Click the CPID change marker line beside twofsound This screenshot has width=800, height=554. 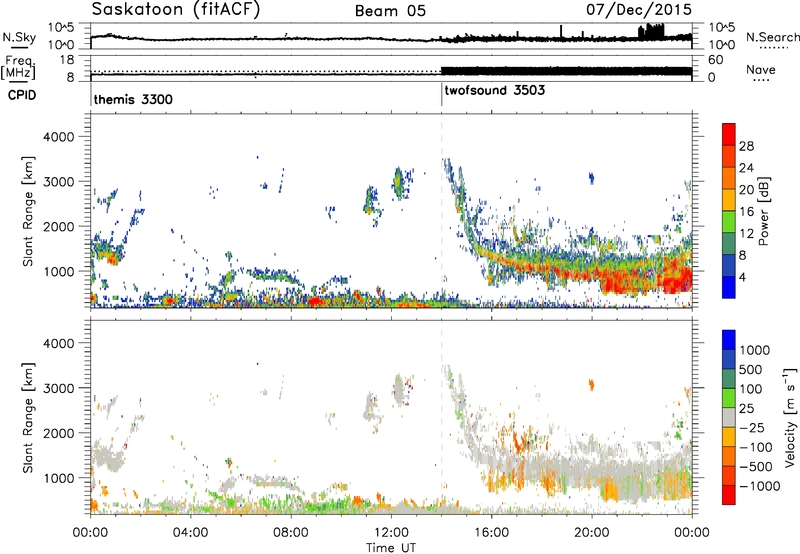[x=441, y=94]
